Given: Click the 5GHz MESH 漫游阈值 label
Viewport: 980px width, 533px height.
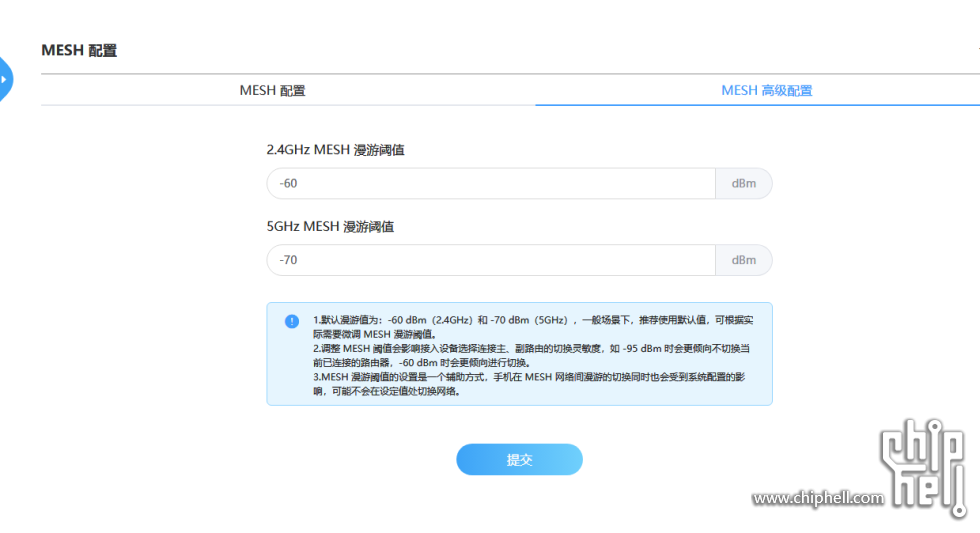Looking at the screenshot, I should point(330,227).
